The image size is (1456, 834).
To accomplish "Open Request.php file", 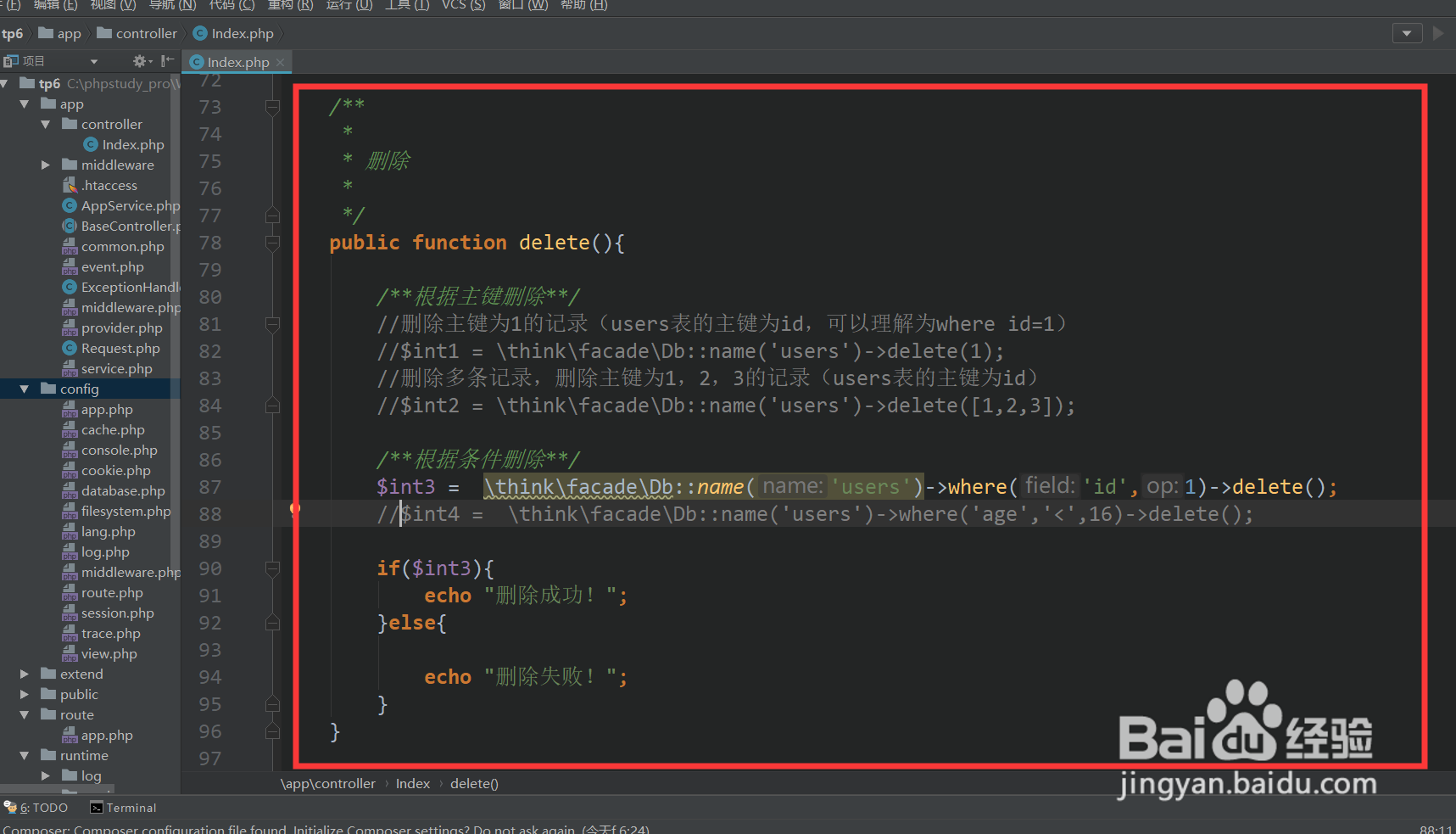I will [x=111, y=348].
